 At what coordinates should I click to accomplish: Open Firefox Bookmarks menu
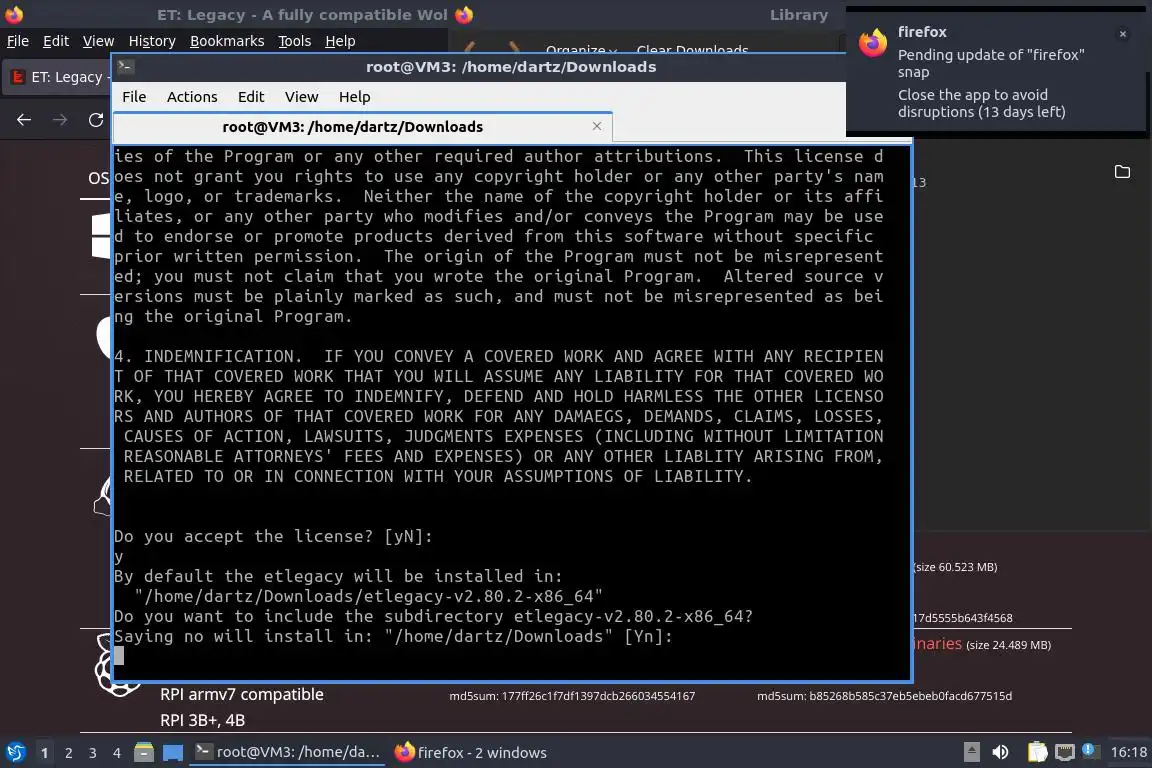pos(227,41)
